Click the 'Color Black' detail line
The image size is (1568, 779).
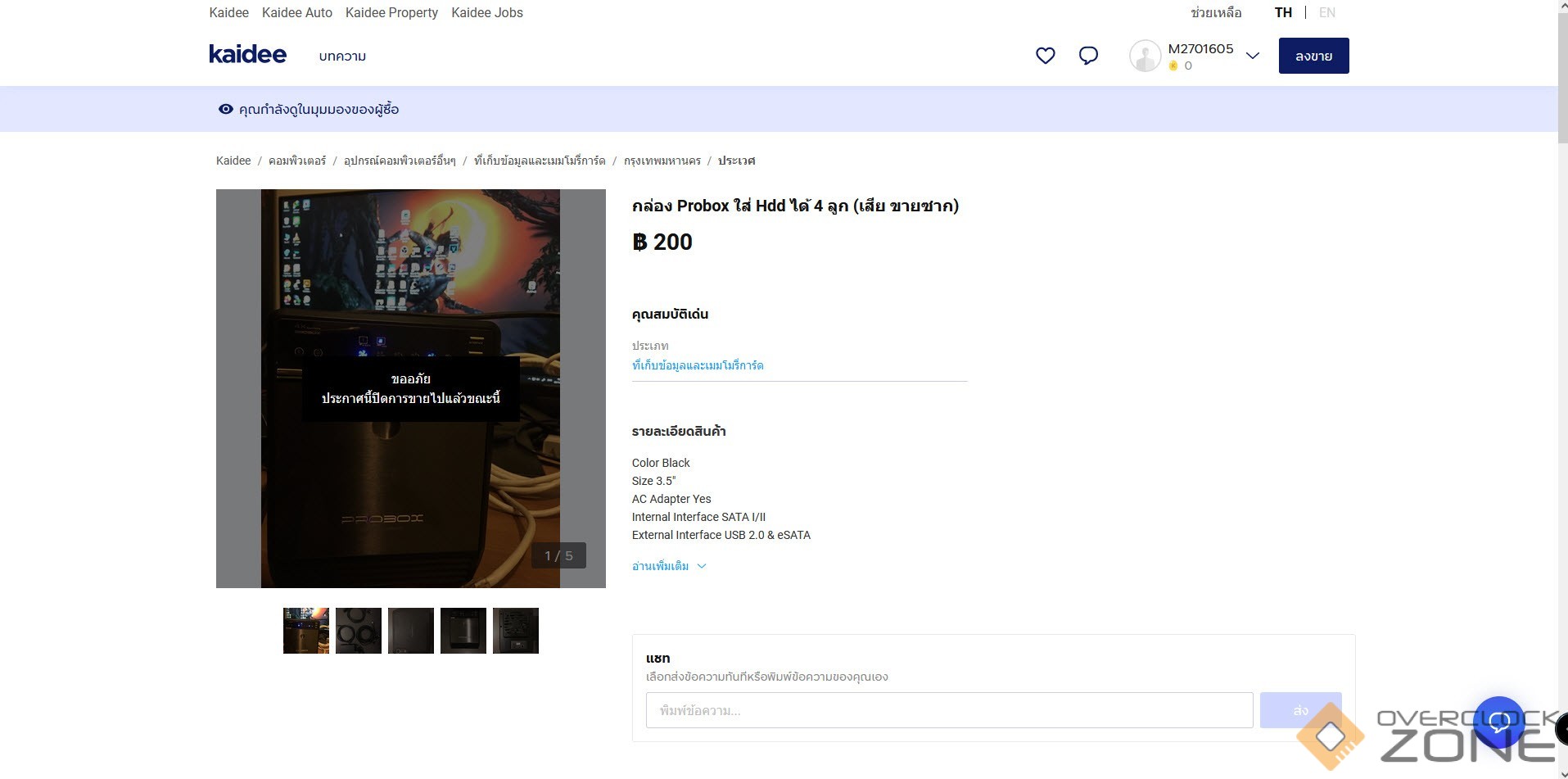[661, 463]
